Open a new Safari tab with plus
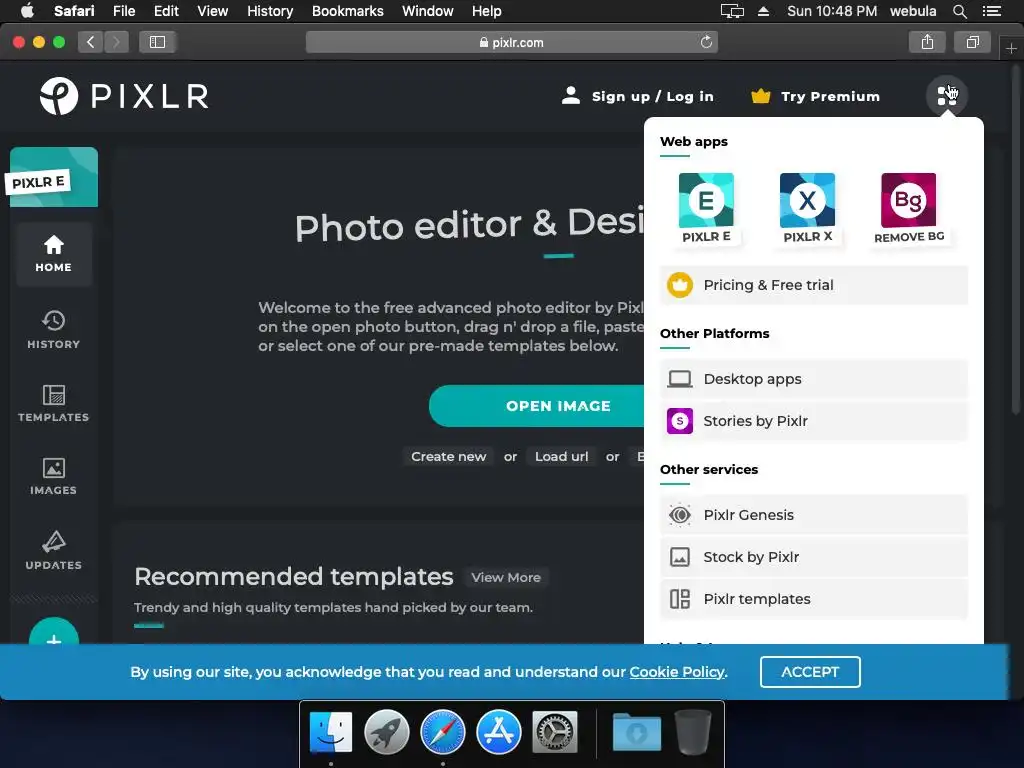Viewport: 1024px width, 768px height. (x=1011, y=48)
